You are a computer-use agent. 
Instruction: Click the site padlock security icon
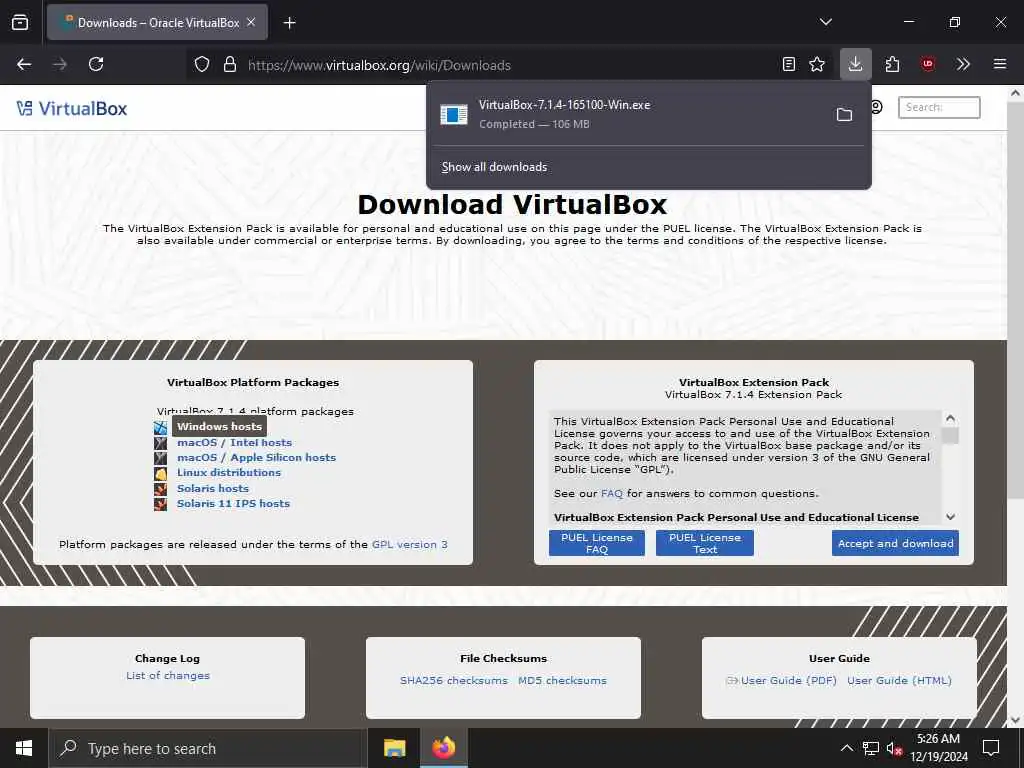(x=229, y=65)
